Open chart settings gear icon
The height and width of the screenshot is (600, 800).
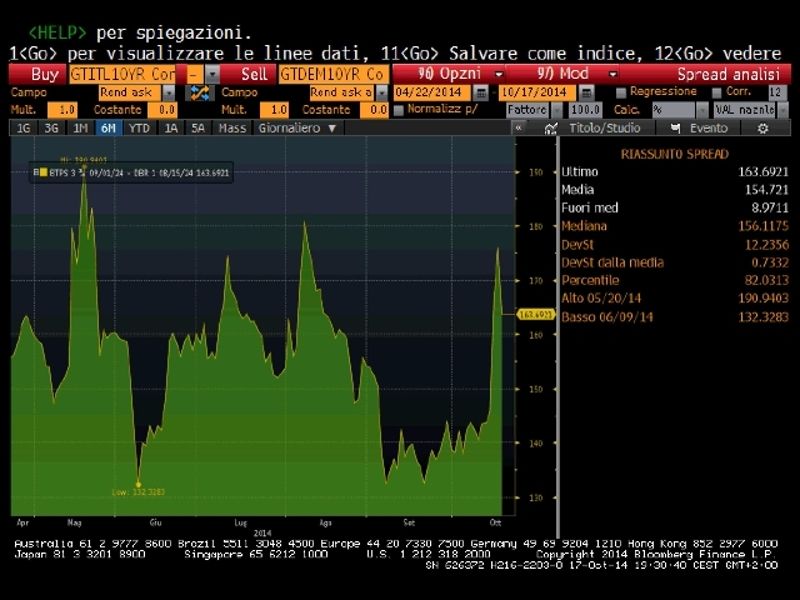[x=763, y=128]
